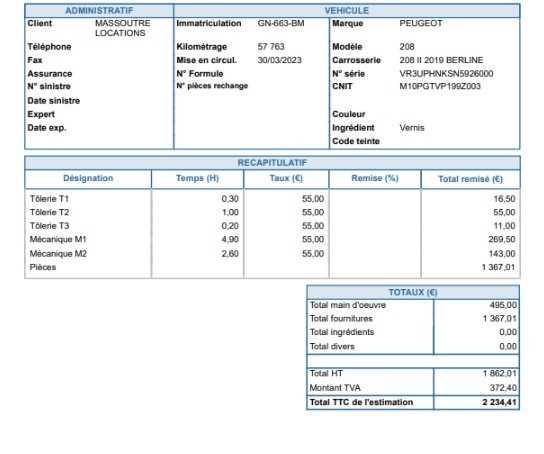Click the registration number GN-663-BM
The width and height of the screenshot is (544, 454).
pyautogui.click(x=281, y=23)
